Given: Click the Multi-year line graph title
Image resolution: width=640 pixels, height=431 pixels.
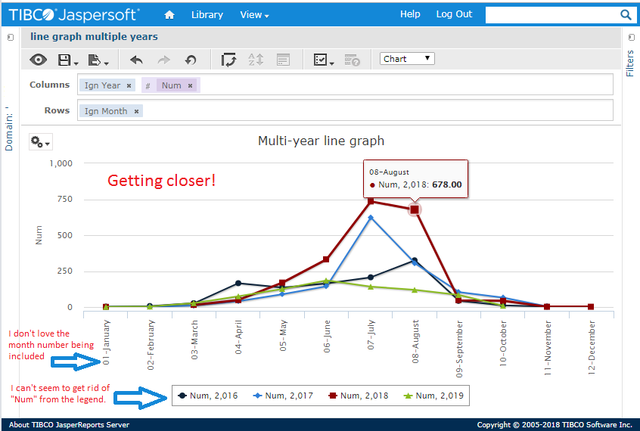Looking at the screenshot, I should [x=321, y=141].
